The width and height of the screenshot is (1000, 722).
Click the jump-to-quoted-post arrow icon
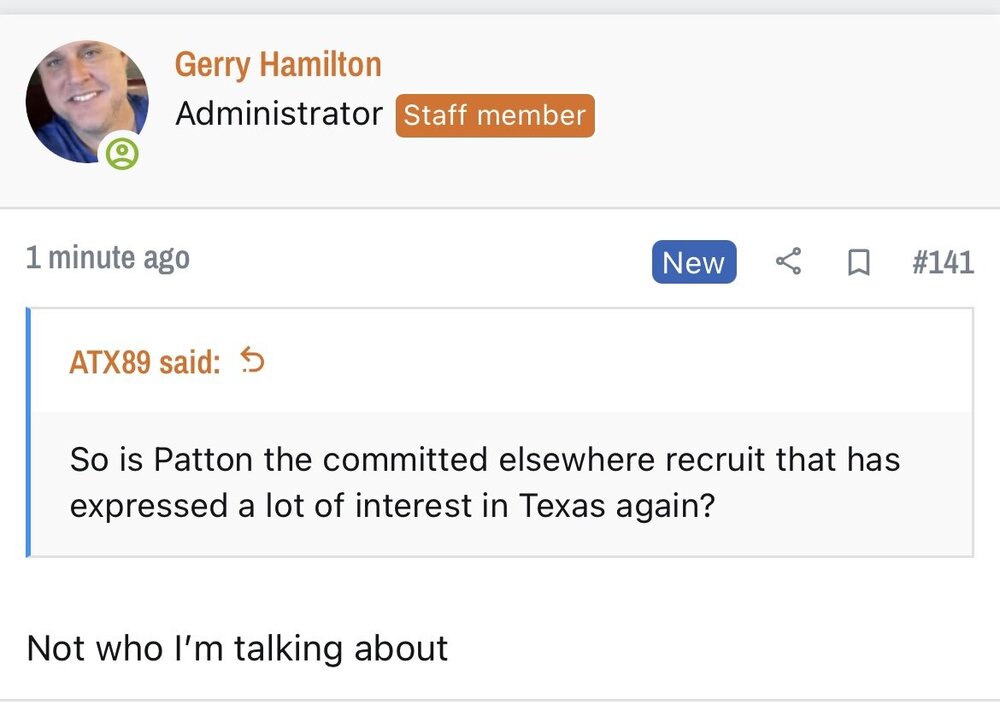[x=253, y=362]
